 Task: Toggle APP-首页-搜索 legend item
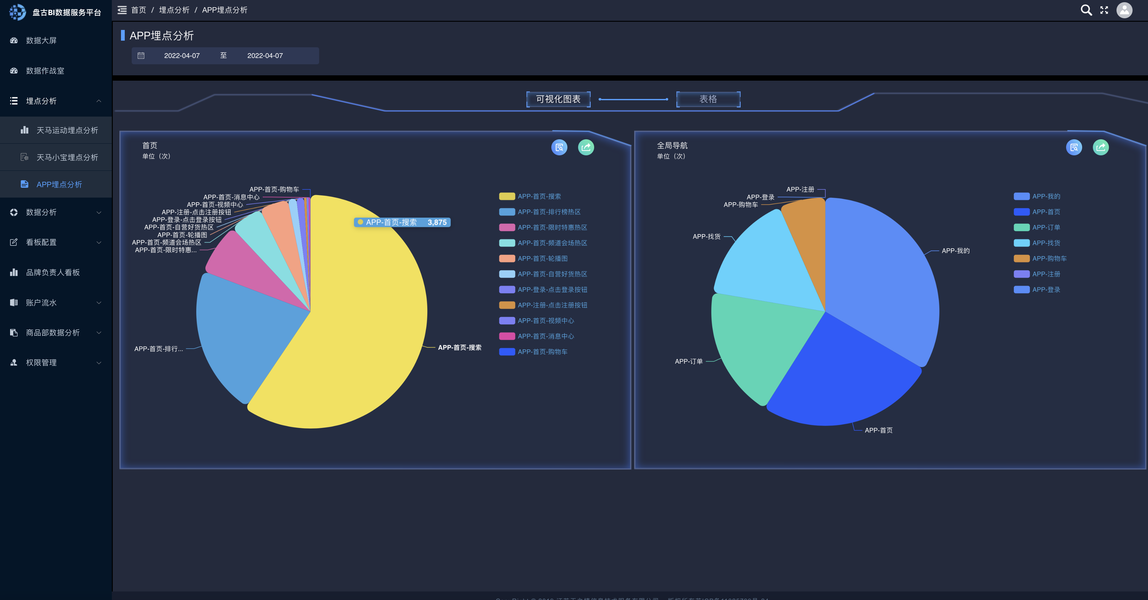530,196
